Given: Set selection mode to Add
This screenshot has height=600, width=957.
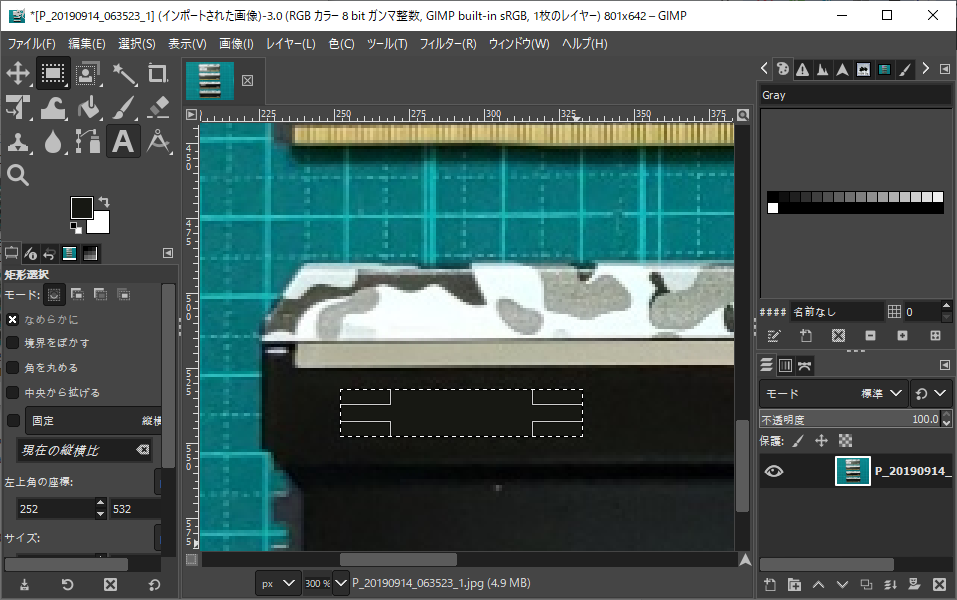Looking at the screenshot, I should tap(78, 295).
